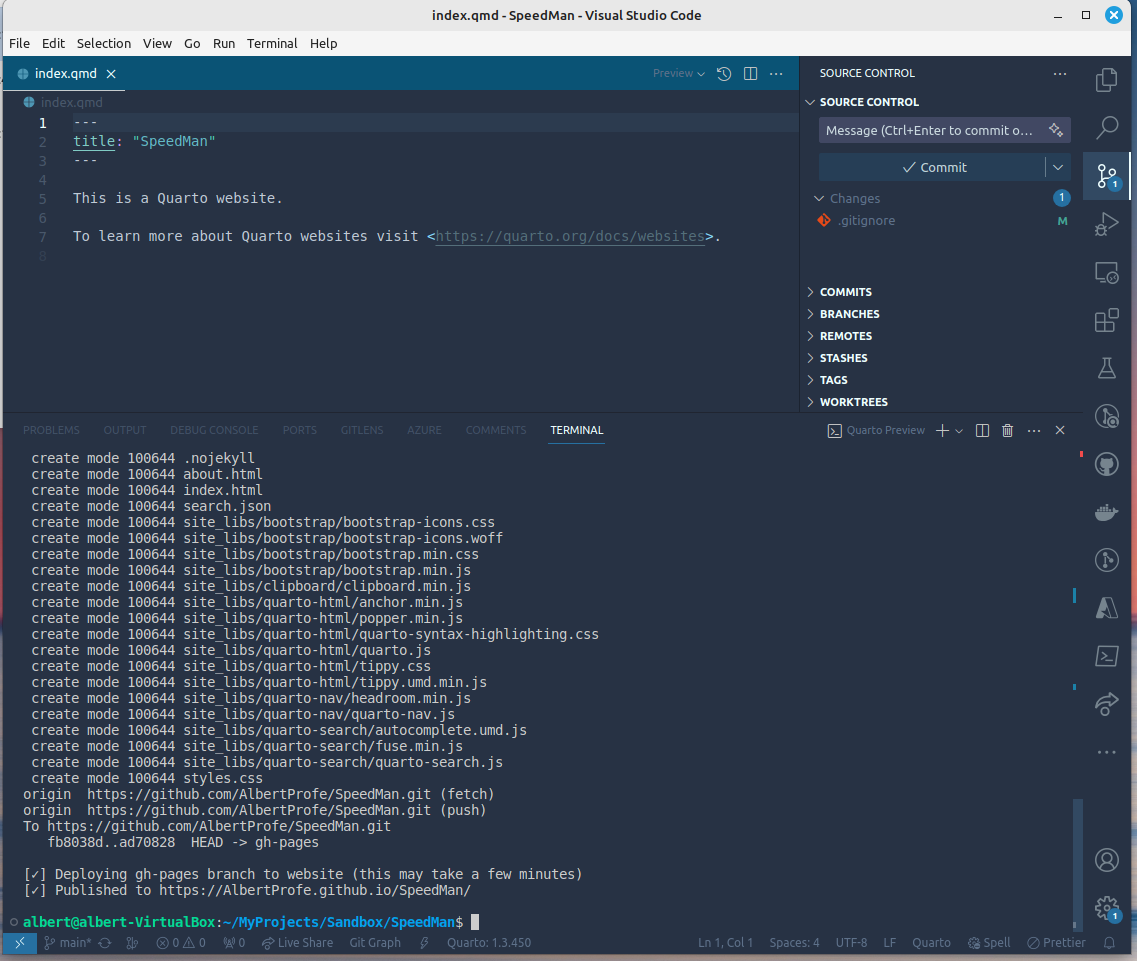Open Preview dropdown in editor toolbar
Image resolution: width=1137 pixels, height=961 pixels.
[x=679, y=74]
